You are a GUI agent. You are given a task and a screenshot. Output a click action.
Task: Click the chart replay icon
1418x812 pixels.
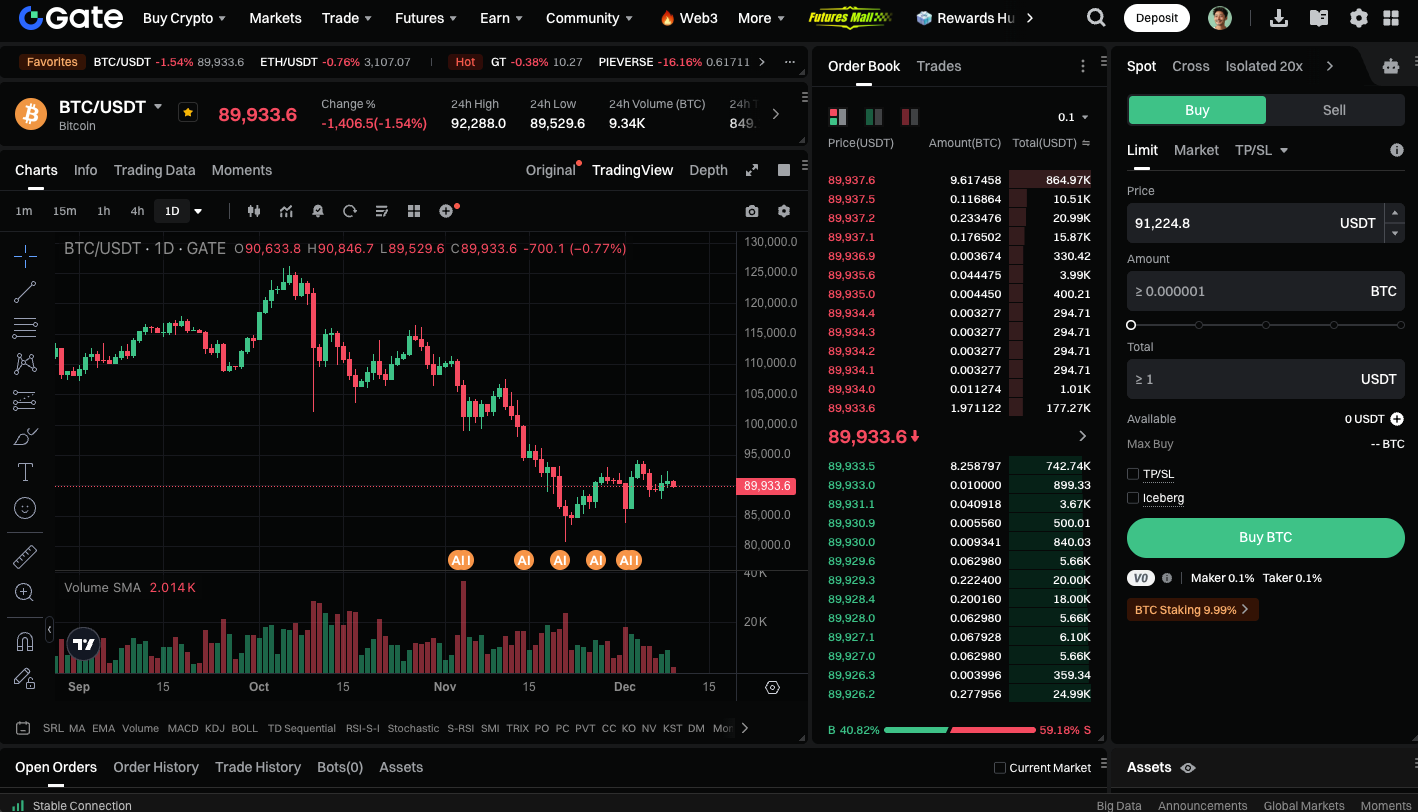350,211
